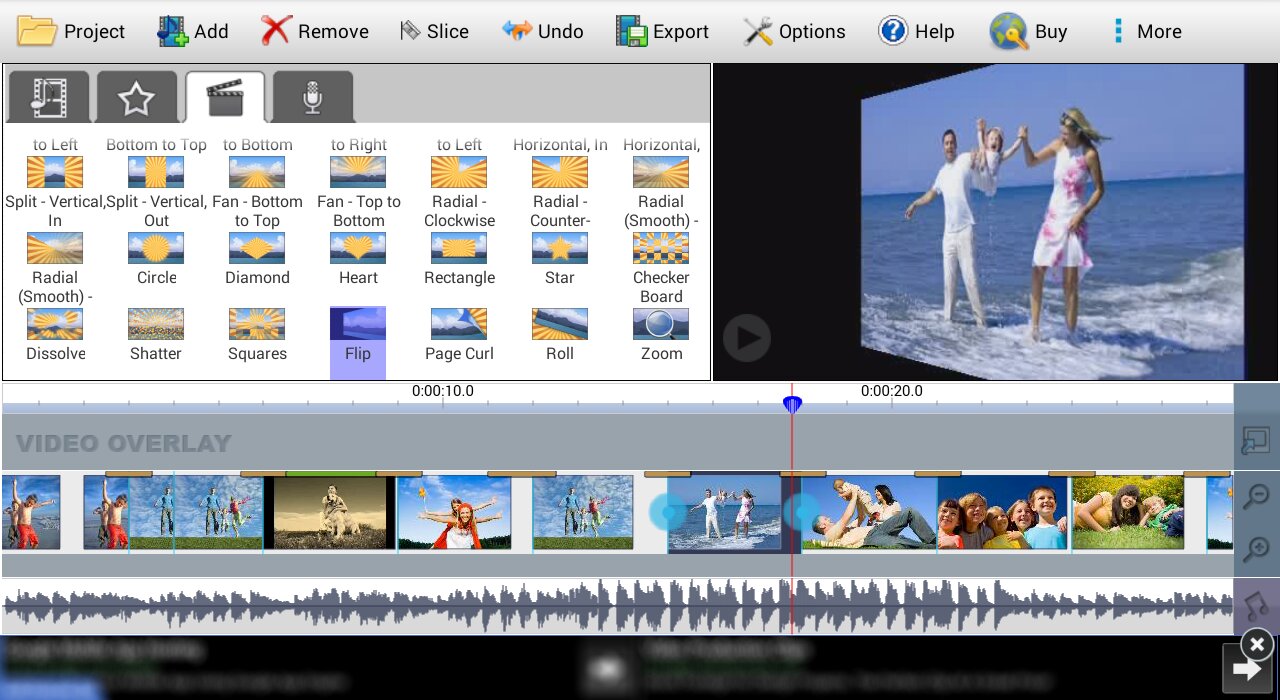1280x700 pixels.
Task: Click the blue playhead marker on timeline
Action: 792,405
